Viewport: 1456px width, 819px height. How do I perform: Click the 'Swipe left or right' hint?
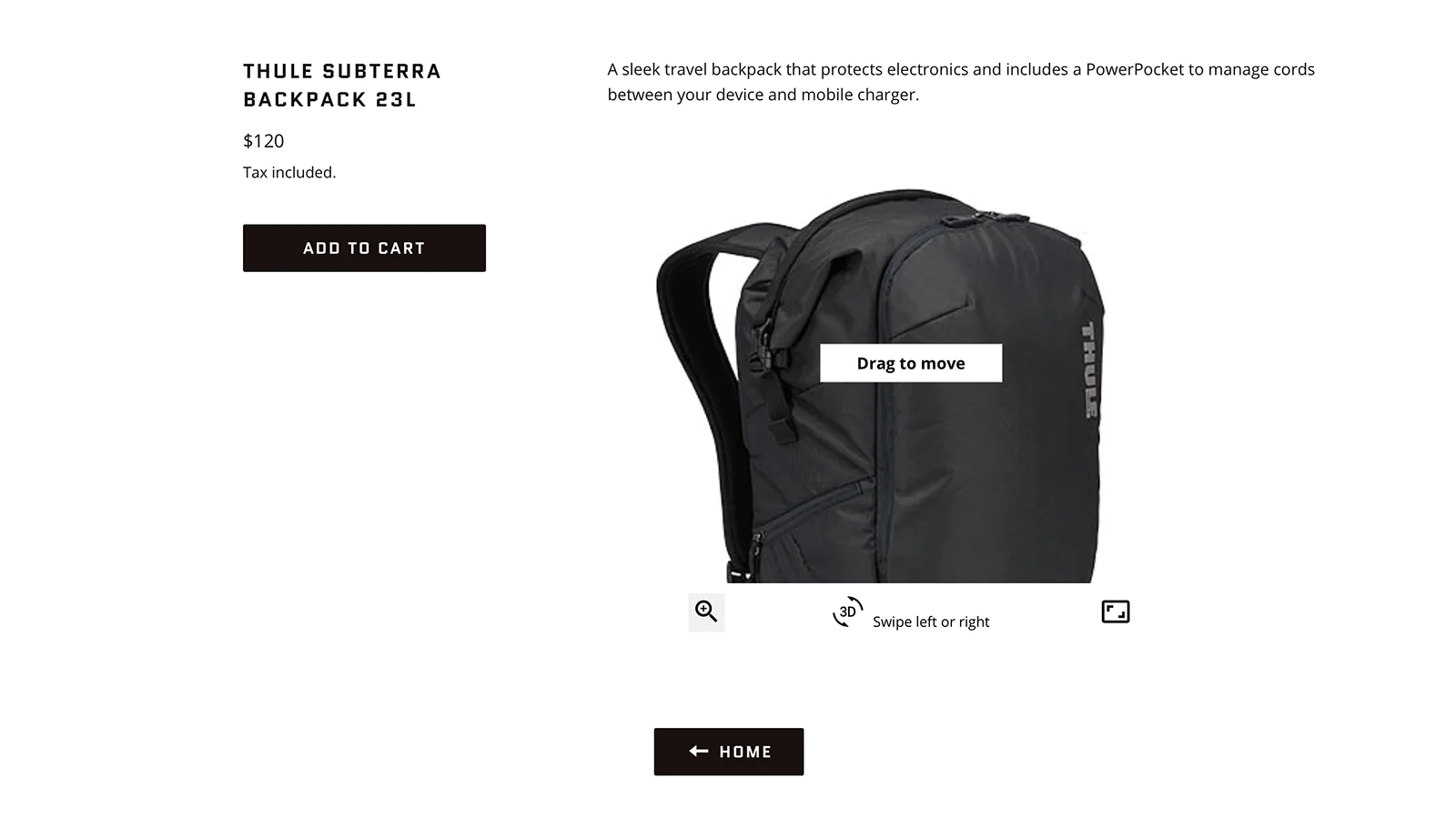pyautogui.click(x=931, y=622)
